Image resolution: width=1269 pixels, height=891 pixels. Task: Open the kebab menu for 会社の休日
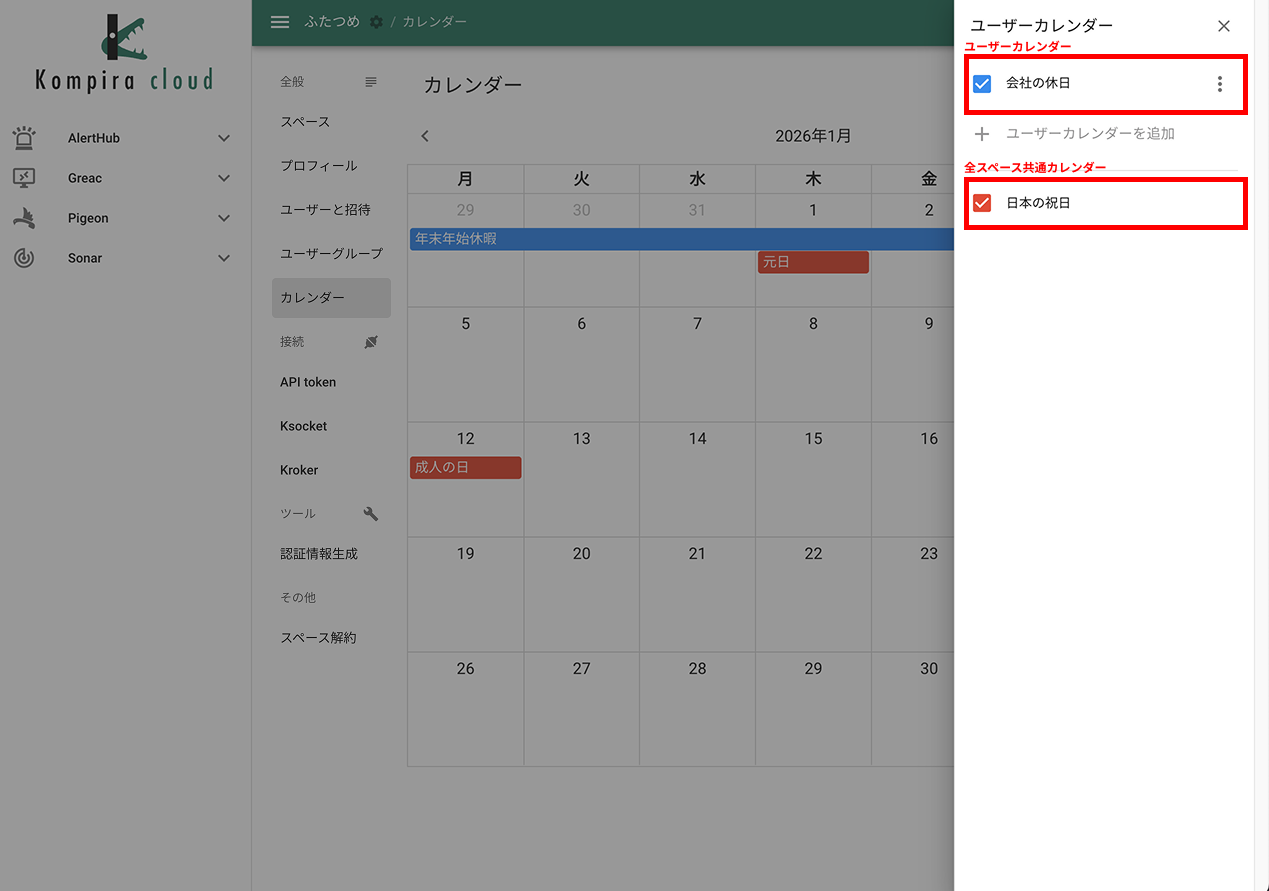click(1219, 84)
